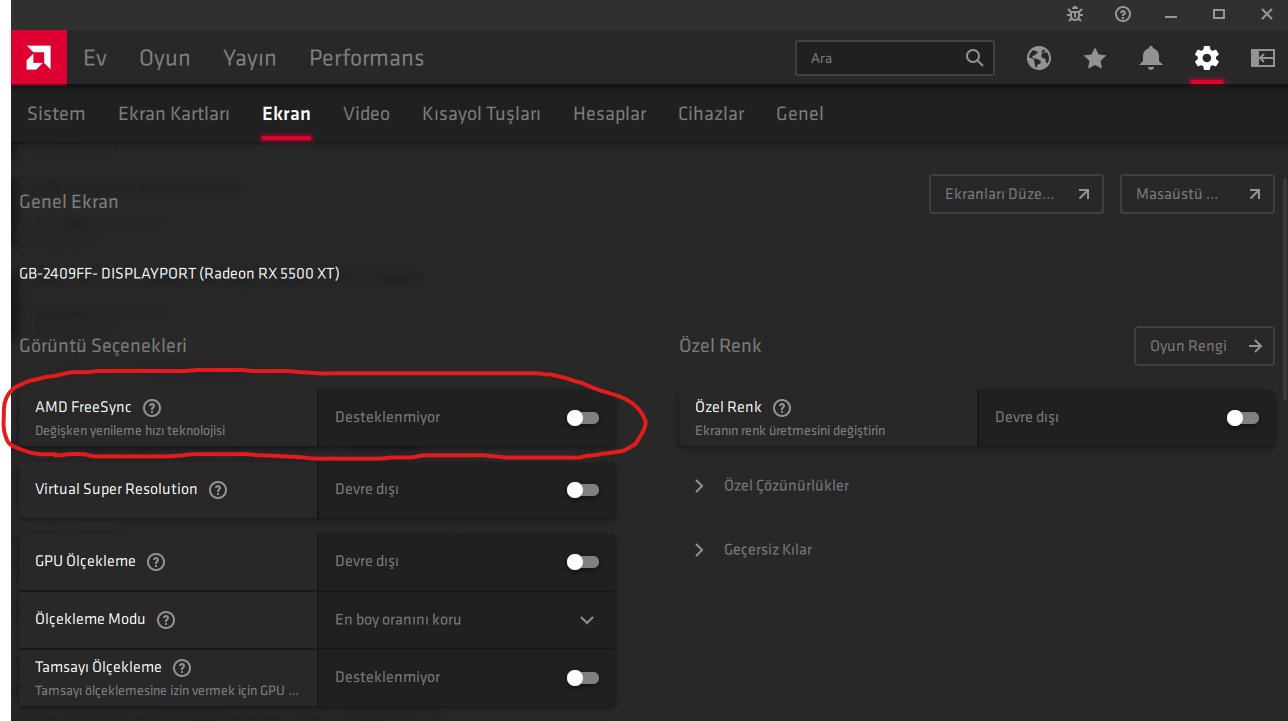Show help for AMD FreeSync
Viewport: 1288px width, 721px height.
click(x=152, y=408)
